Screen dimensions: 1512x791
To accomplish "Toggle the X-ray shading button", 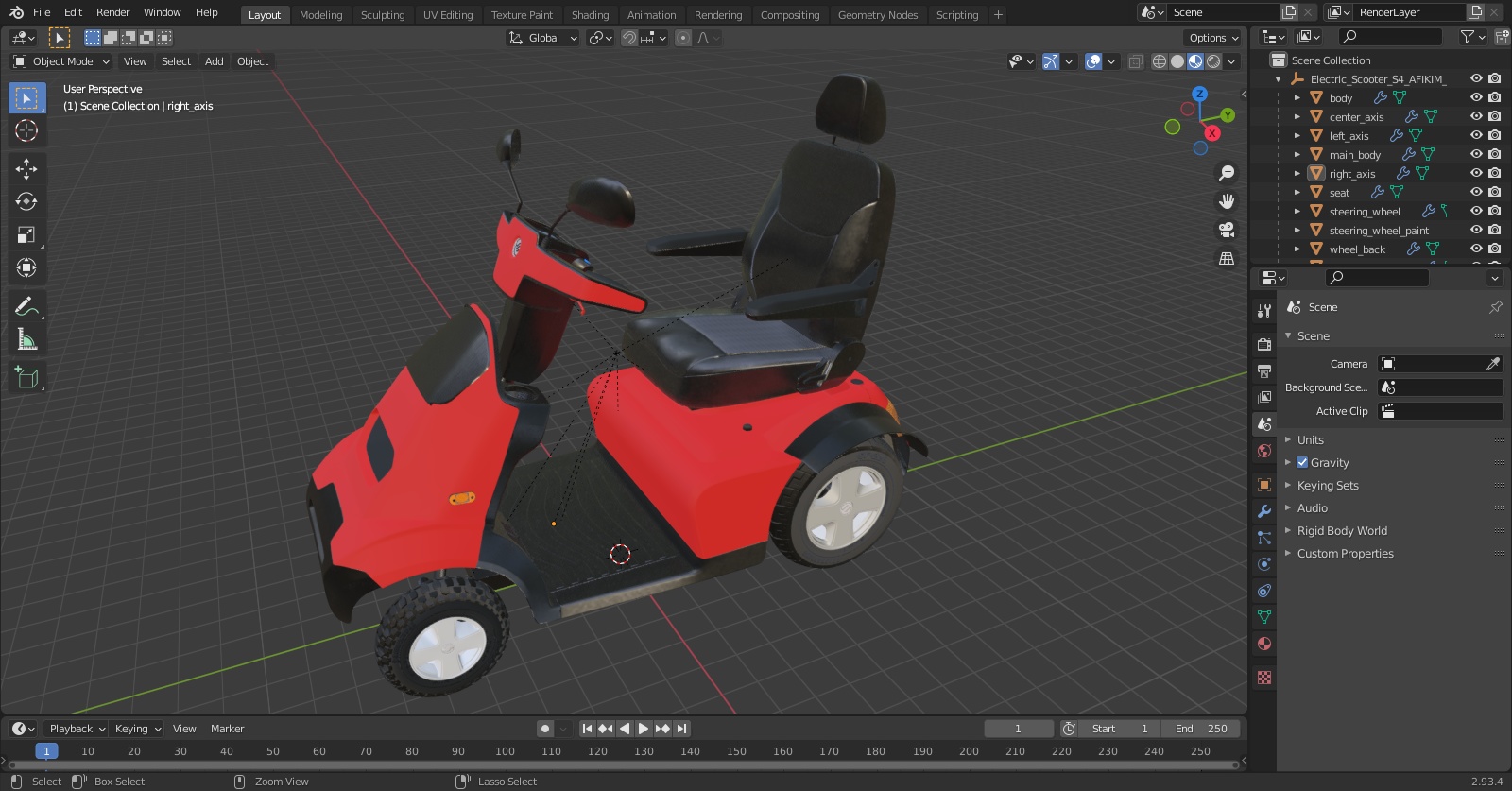I will [1136, 61].
